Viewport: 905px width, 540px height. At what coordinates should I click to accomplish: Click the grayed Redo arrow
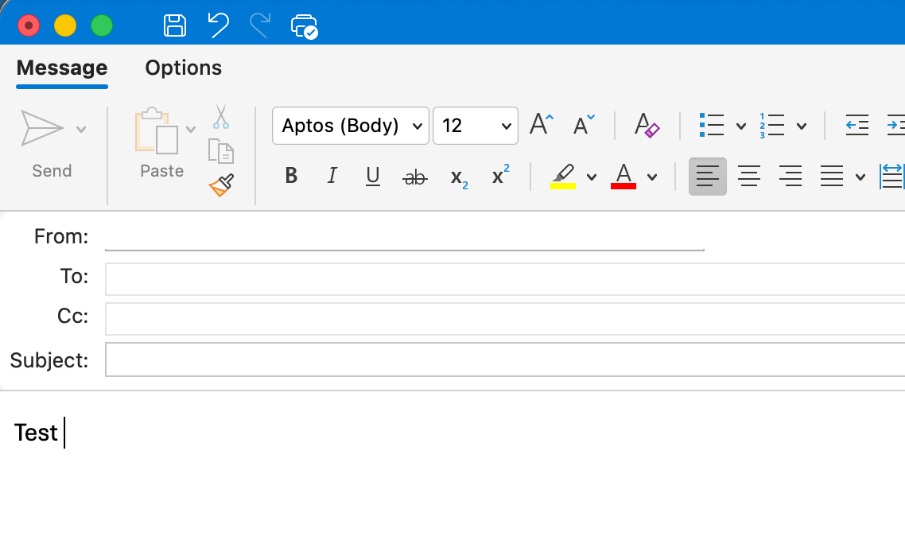(260, 26)
